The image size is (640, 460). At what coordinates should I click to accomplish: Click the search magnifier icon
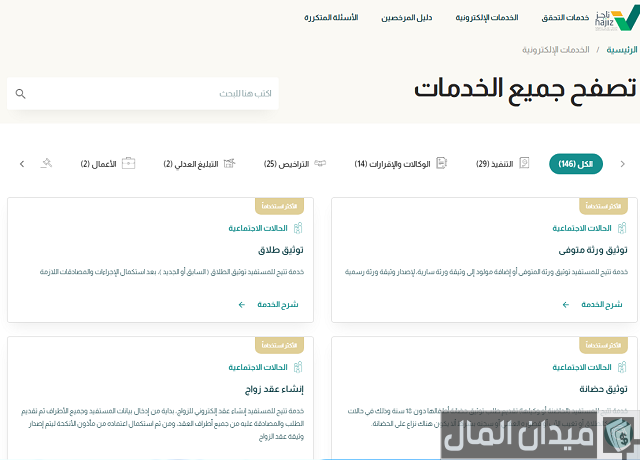click(20, 94)
